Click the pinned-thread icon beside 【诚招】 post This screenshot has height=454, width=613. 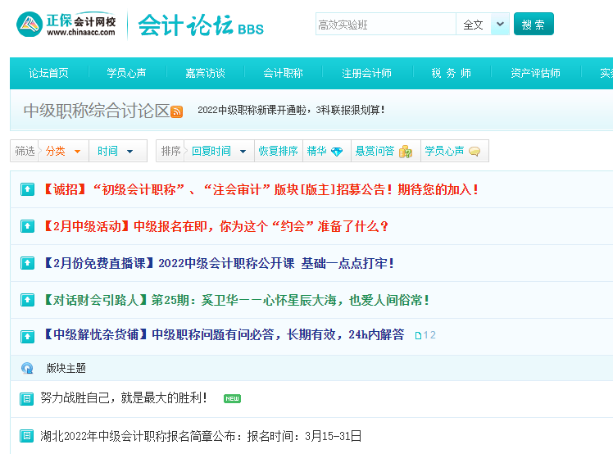(27, 189)
